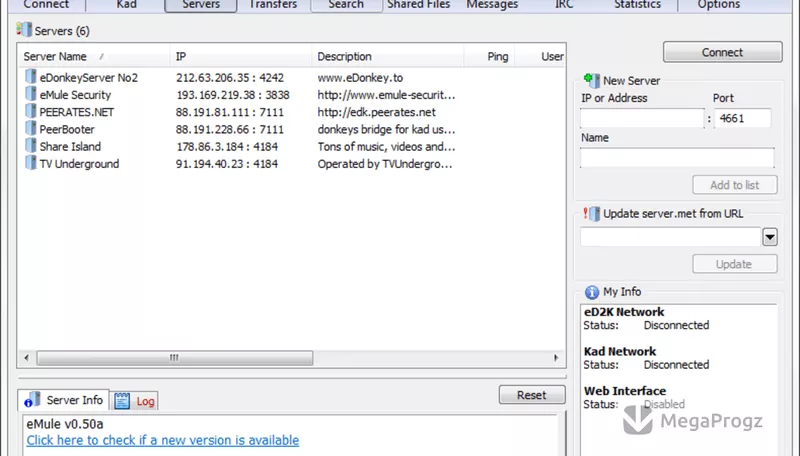
Task: Click the scrollbar left arrow
Action: point(27,358)
